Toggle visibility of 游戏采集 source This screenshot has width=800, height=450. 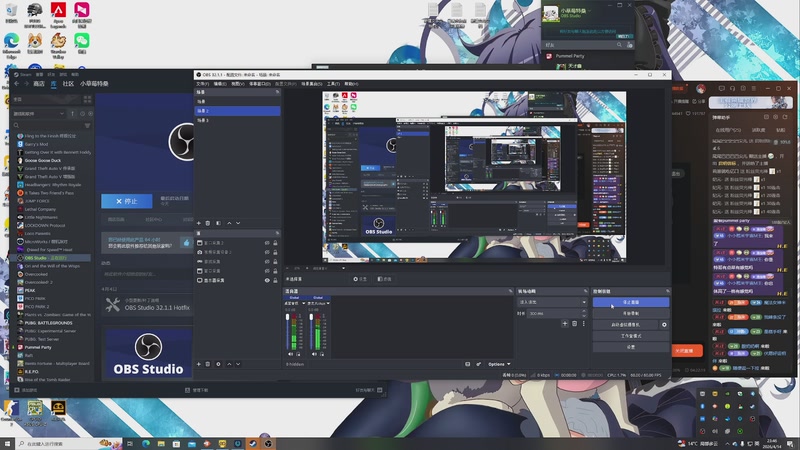[267, 261]
